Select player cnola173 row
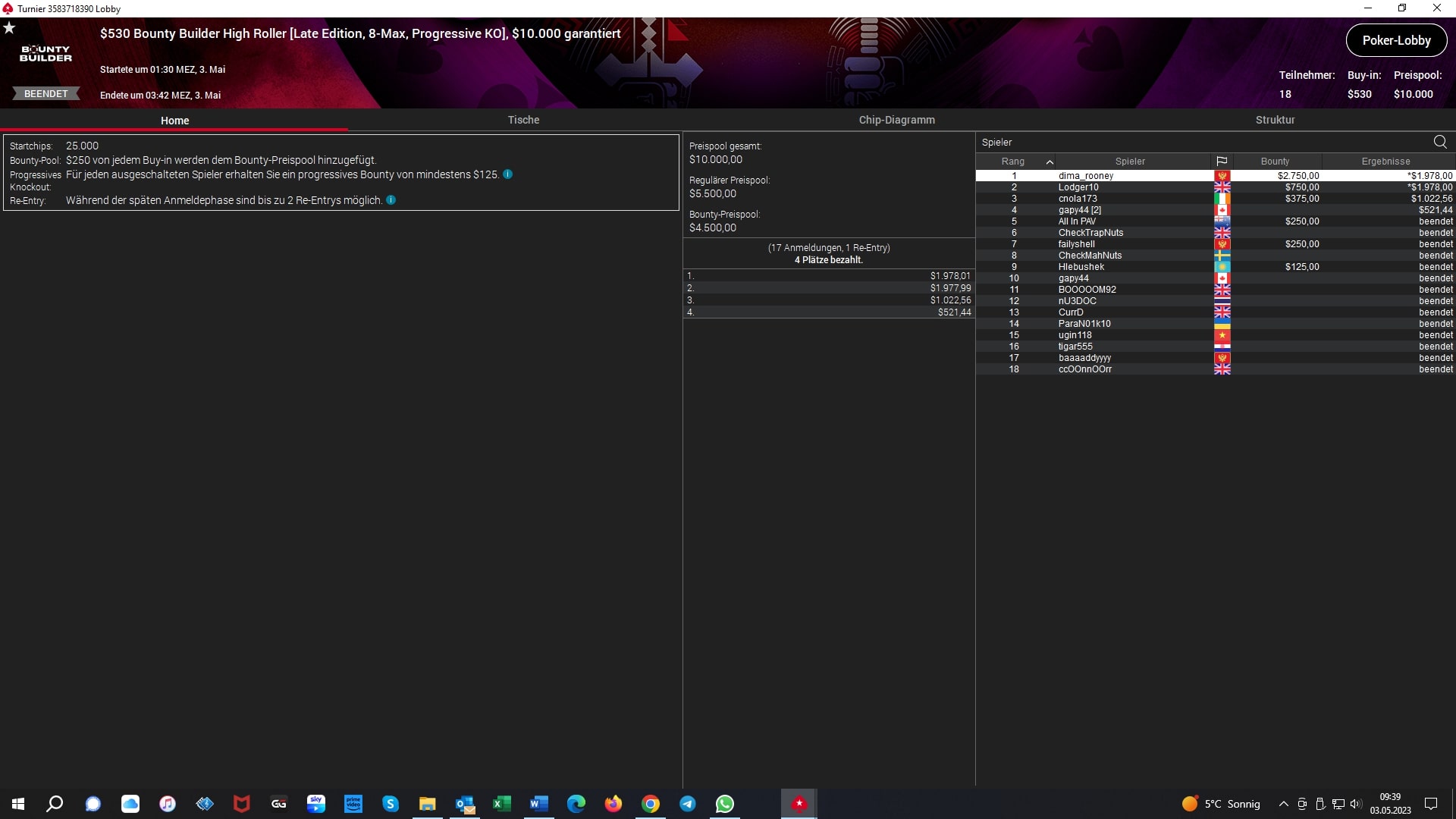Screen dimensions: 1456x819 coord(1078,199)
